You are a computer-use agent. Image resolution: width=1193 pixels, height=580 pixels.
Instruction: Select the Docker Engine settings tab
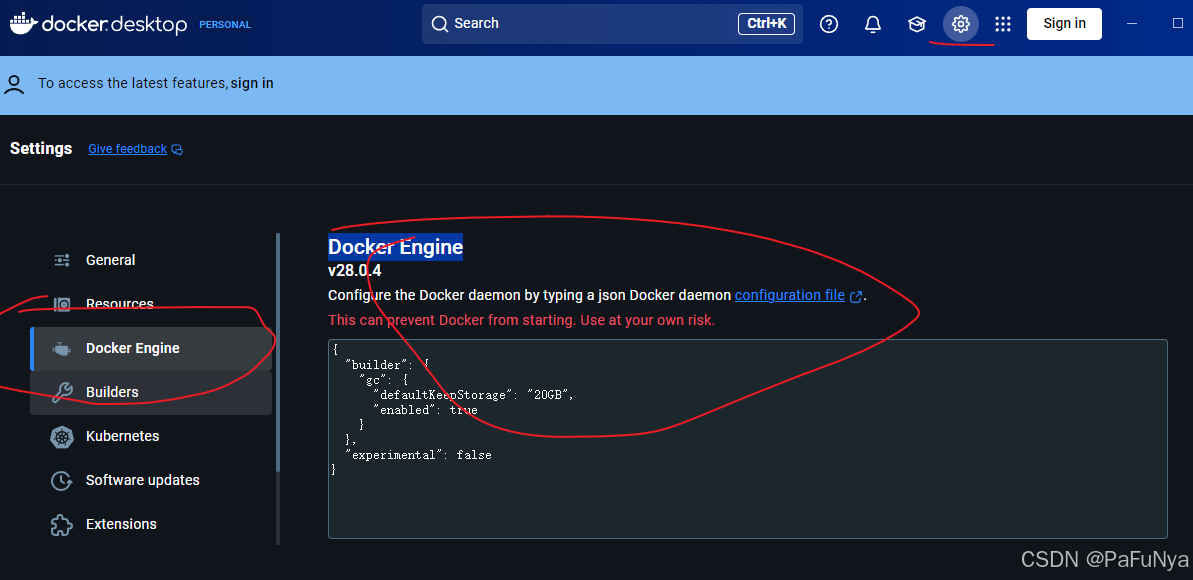[151, 349]
